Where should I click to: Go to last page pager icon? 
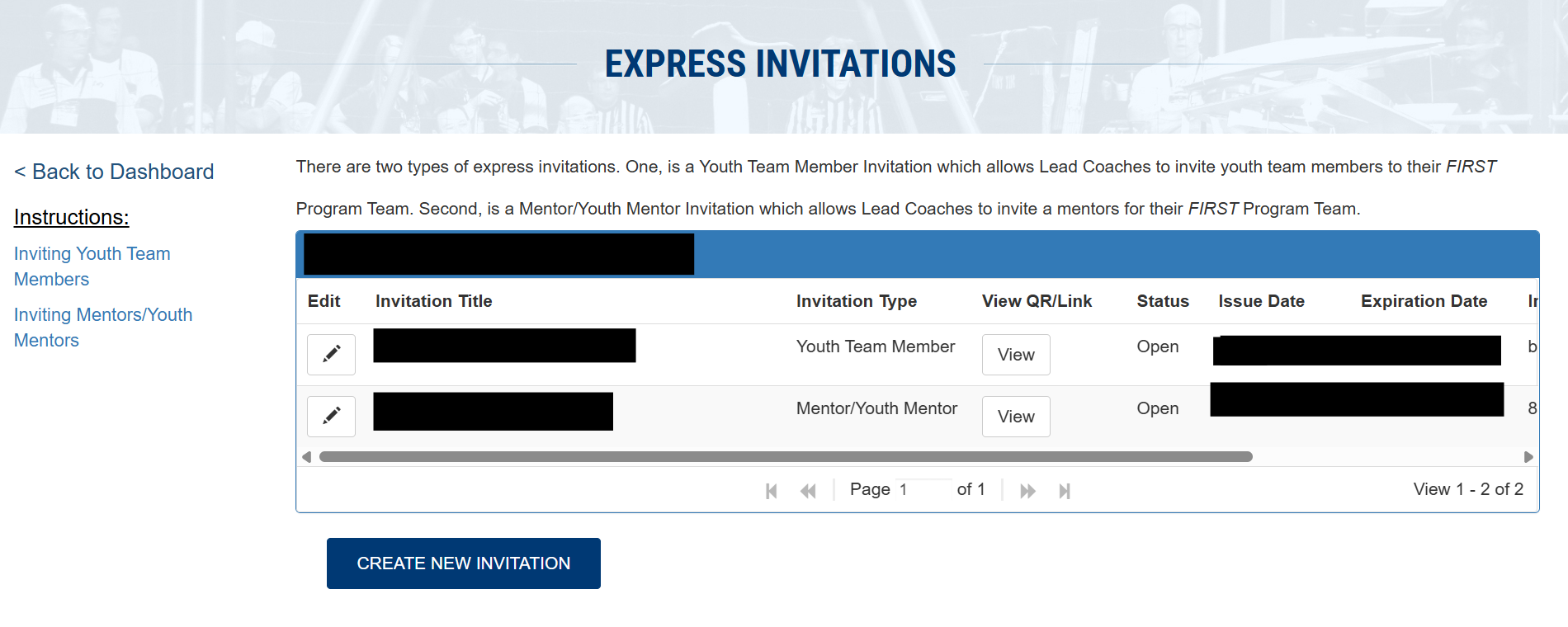pos(1065,491)
